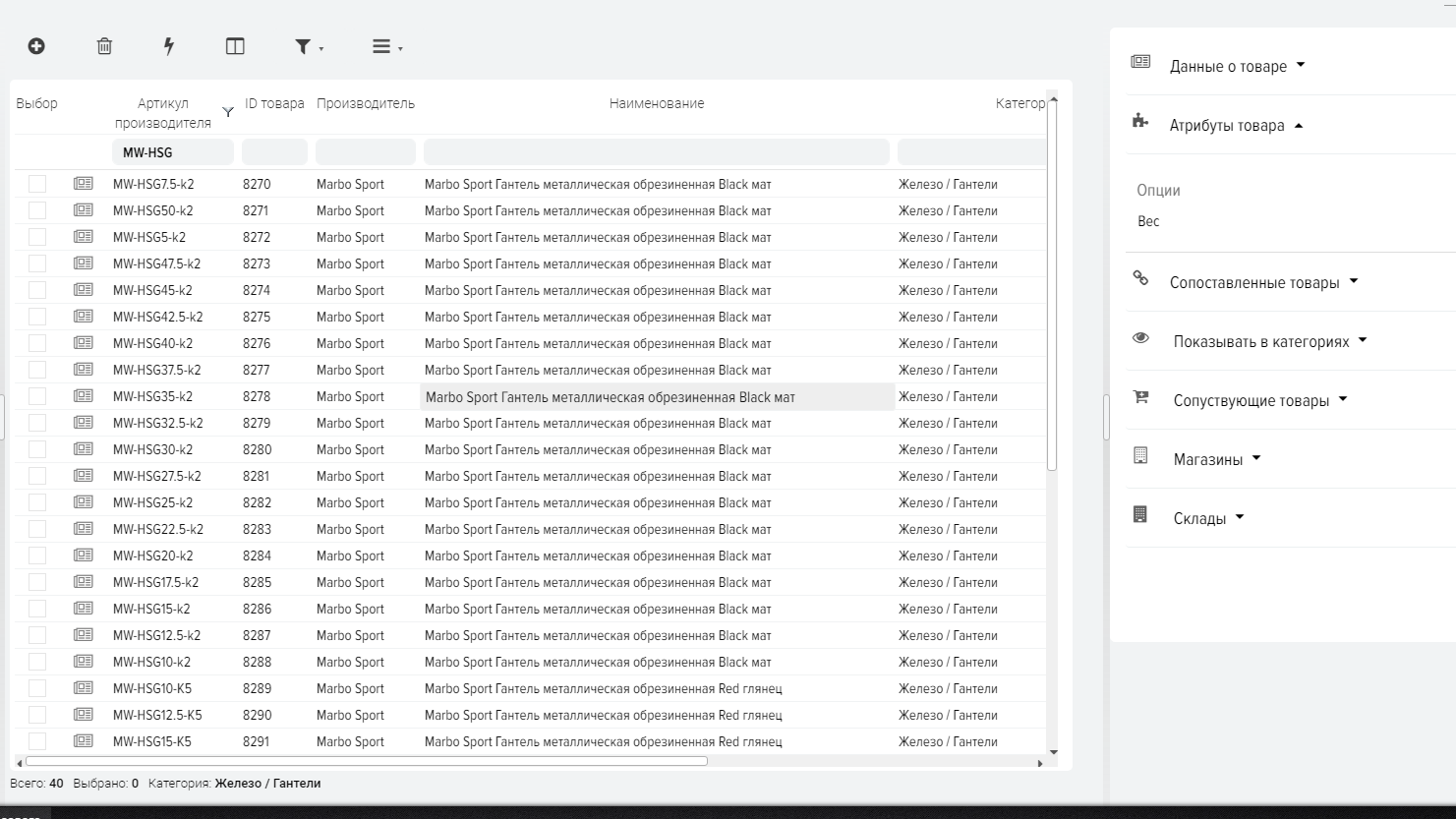Sort by the Наименование column header
Viewport: 1456px width, 819px height.
point(657,103)
